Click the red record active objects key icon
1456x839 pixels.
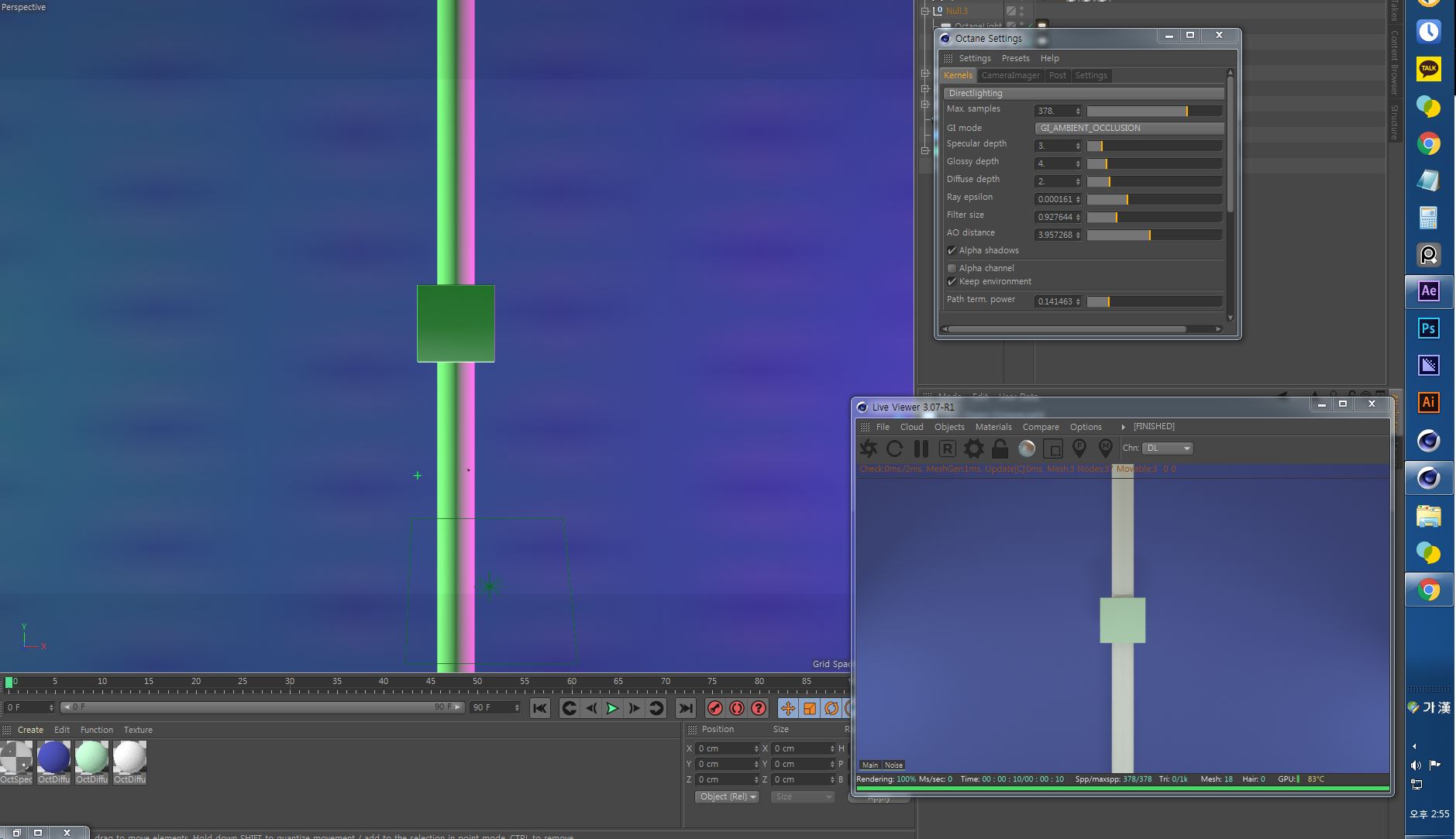[x=715, y=708]
